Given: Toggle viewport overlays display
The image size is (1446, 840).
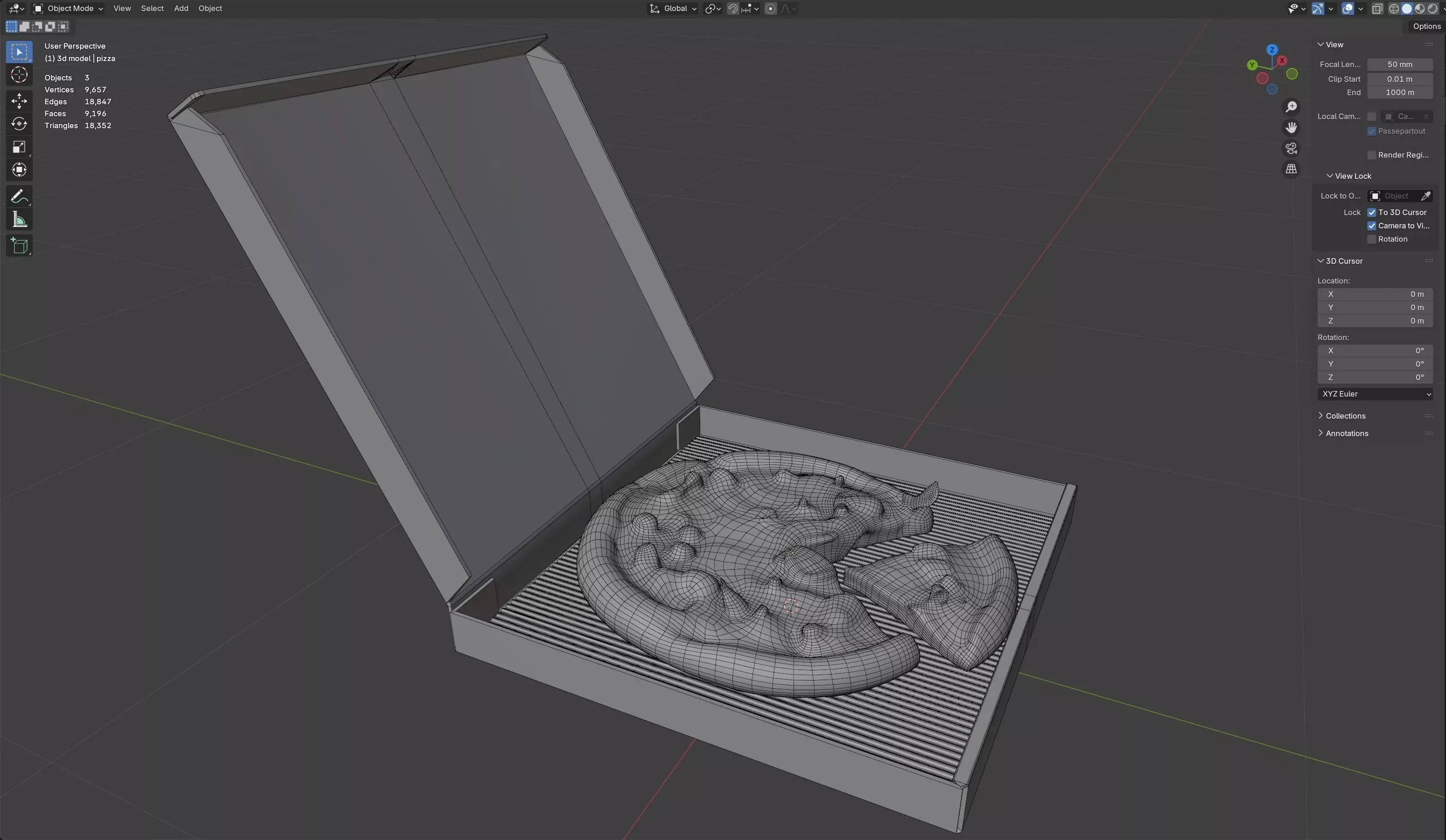Looking at the screenshot, I should coord(1348,9).
